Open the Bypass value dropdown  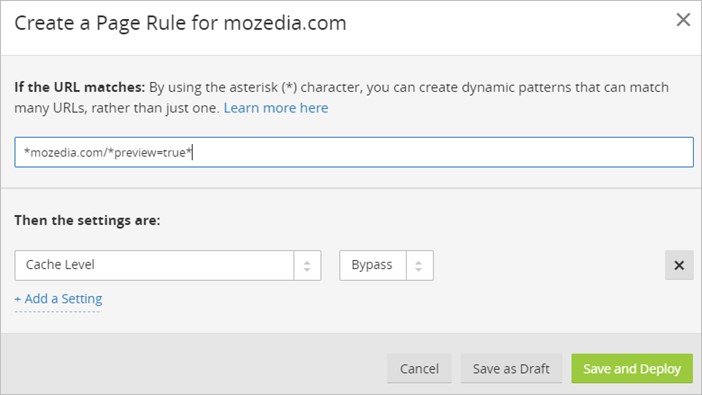pos(386,265)
